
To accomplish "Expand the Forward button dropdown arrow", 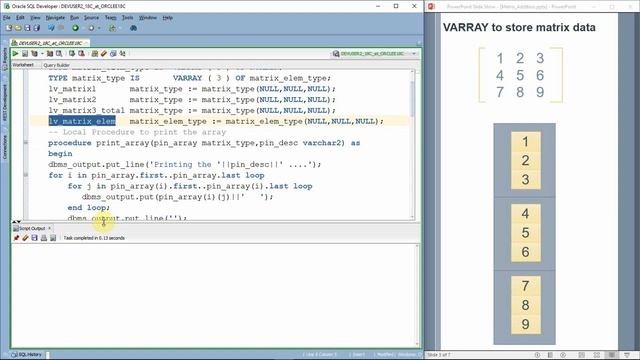I will tap(98, 28).
